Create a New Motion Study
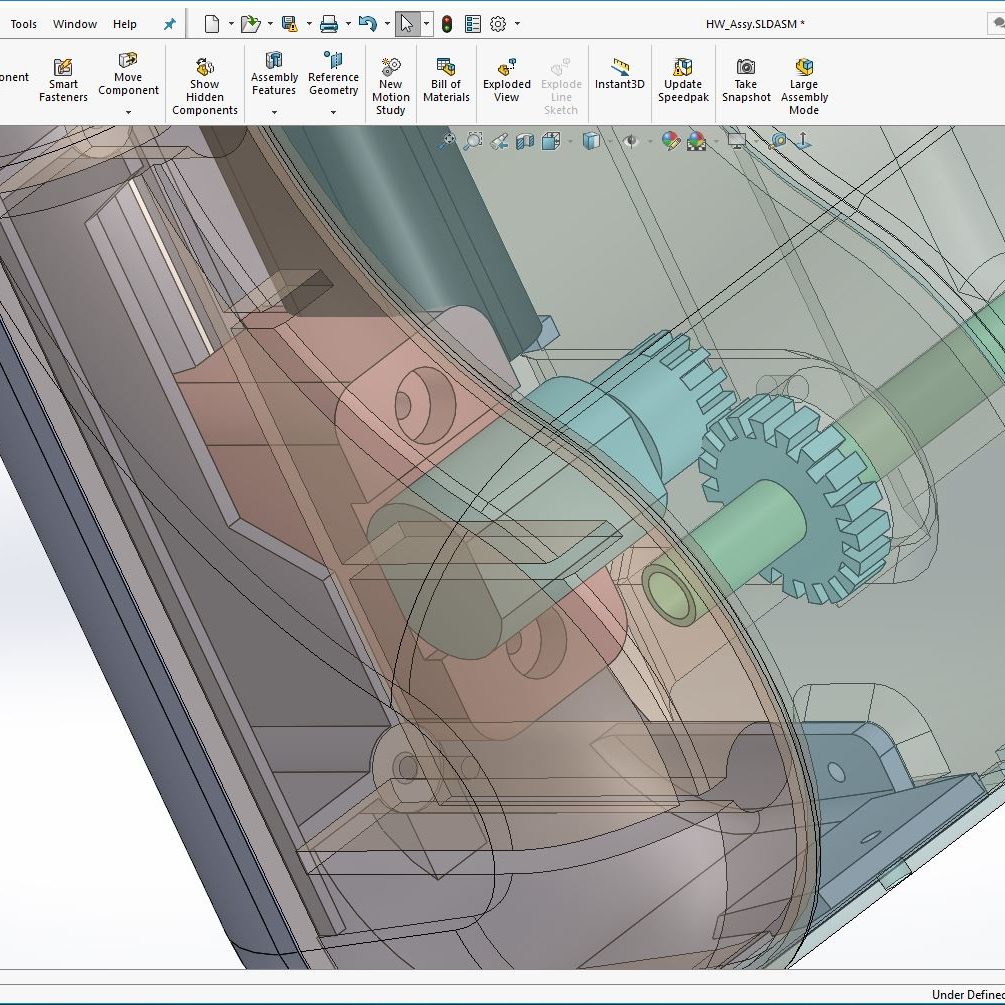The image size is (1005, 1005). (x=390, y=87)
